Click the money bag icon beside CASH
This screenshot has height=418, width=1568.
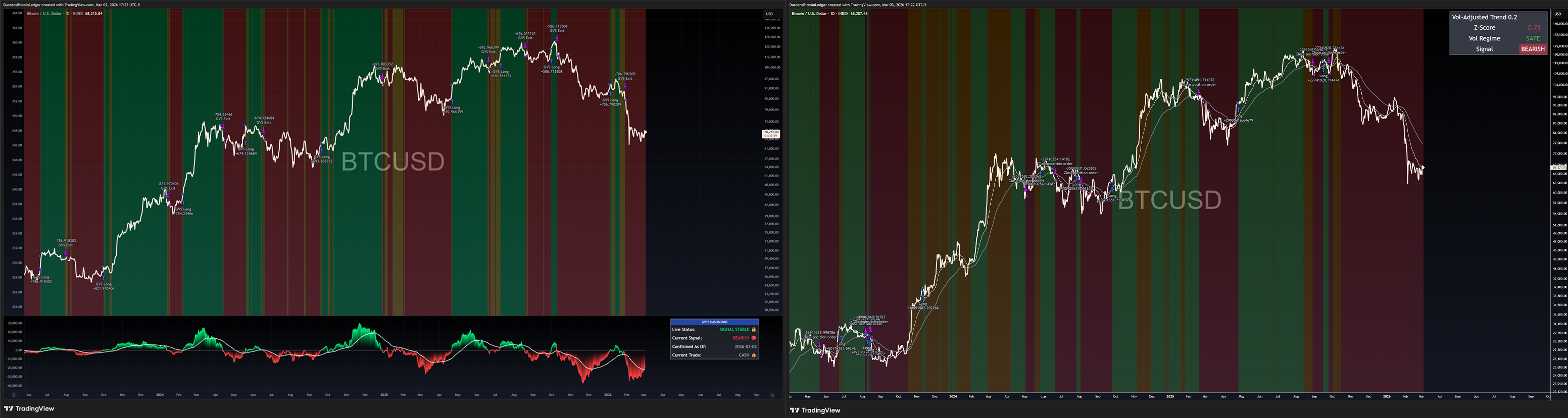click(754, 355)
